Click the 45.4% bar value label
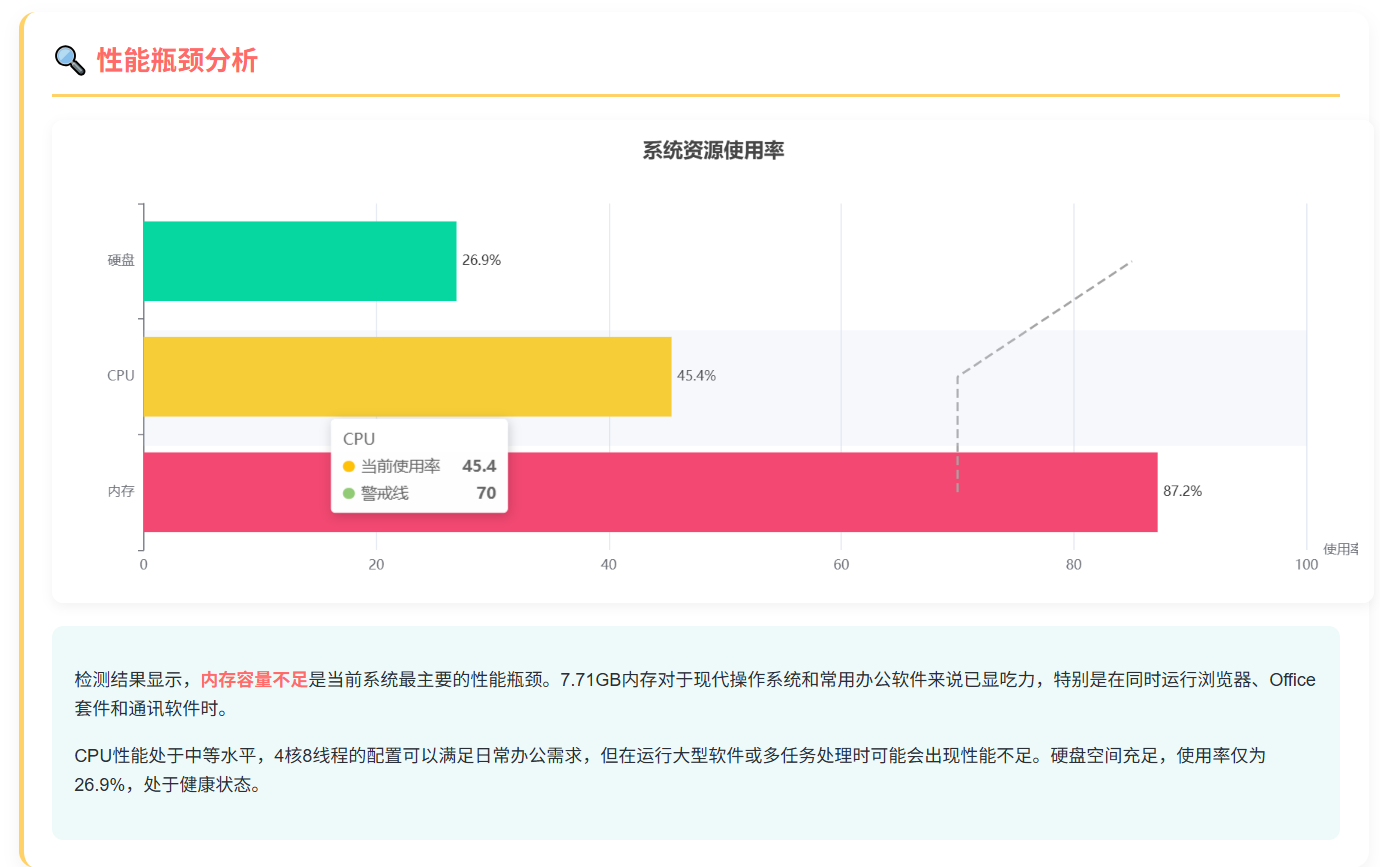Image resolution: width=1380 pixels, height=867 pixels. (696, 376)
